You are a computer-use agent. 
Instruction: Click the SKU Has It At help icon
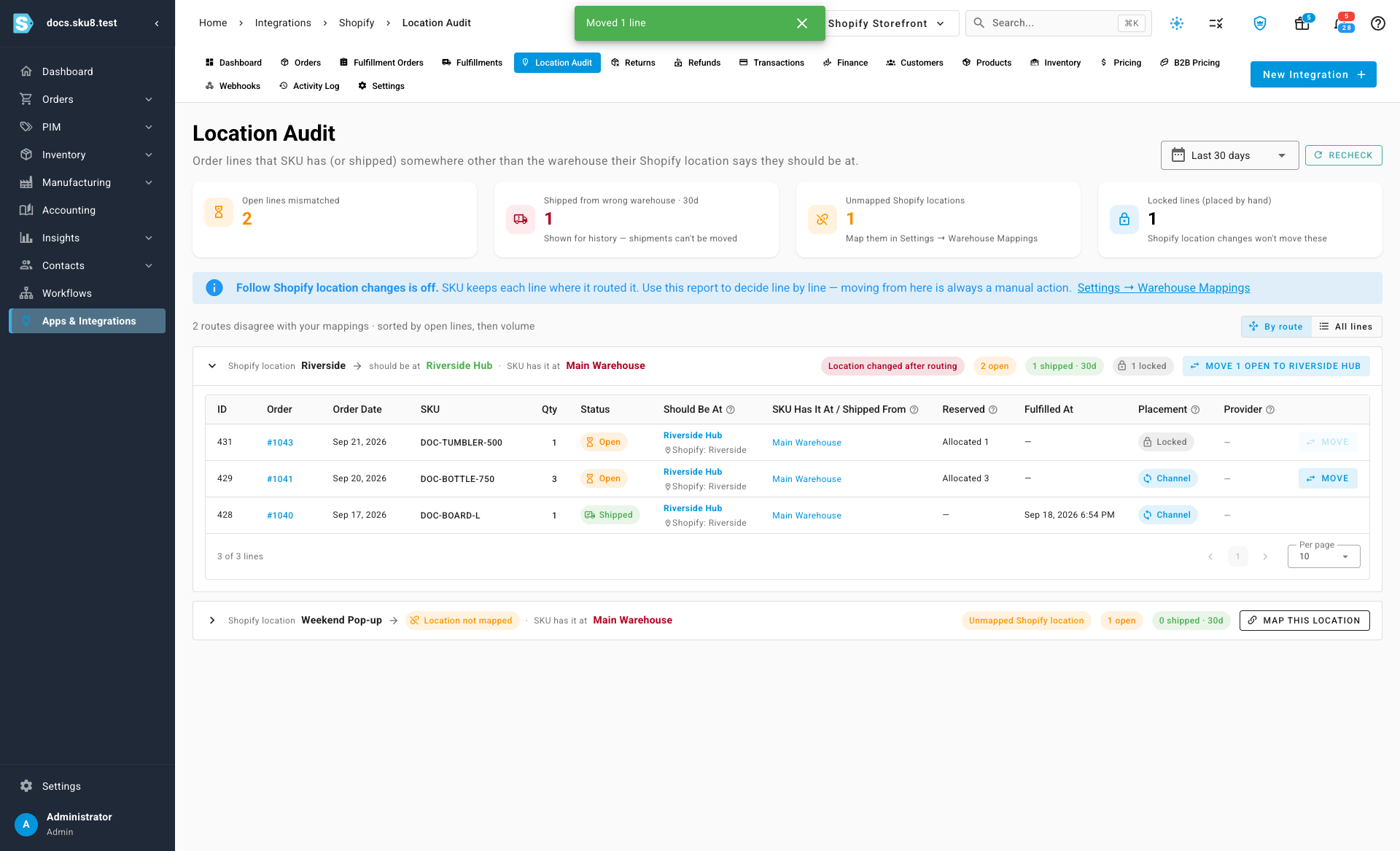coord(914,410)
